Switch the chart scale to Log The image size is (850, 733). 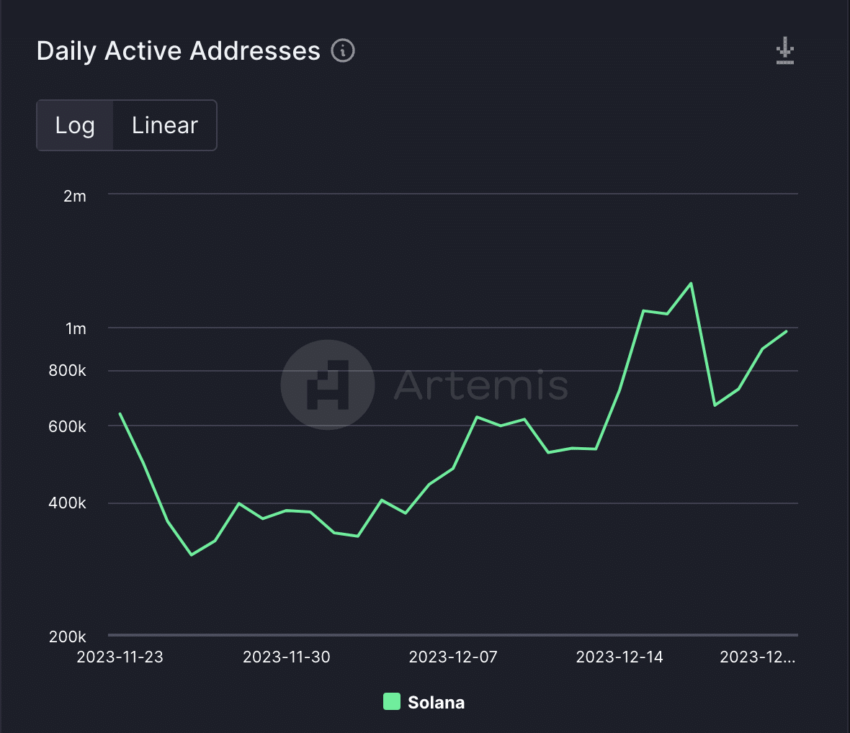75,125
